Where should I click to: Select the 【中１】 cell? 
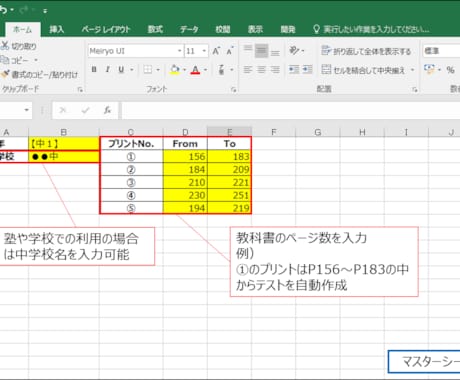point(64,144)
